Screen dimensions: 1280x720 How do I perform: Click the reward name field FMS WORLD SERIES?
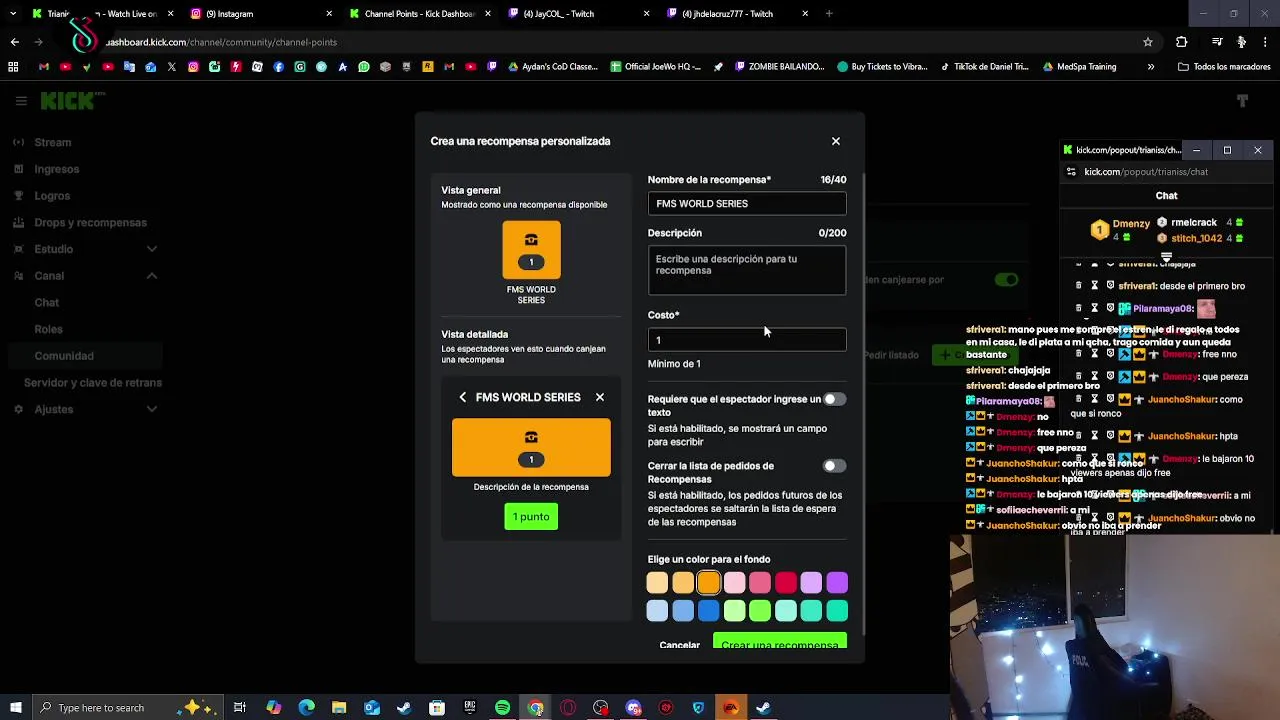747,203
